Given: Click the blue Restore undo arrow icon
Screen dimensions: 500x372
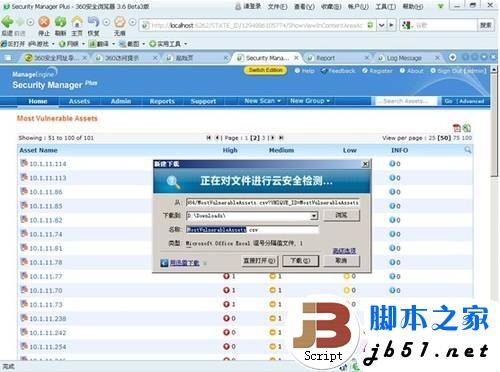Looking at the screenshot, I should tap(93, 22).
